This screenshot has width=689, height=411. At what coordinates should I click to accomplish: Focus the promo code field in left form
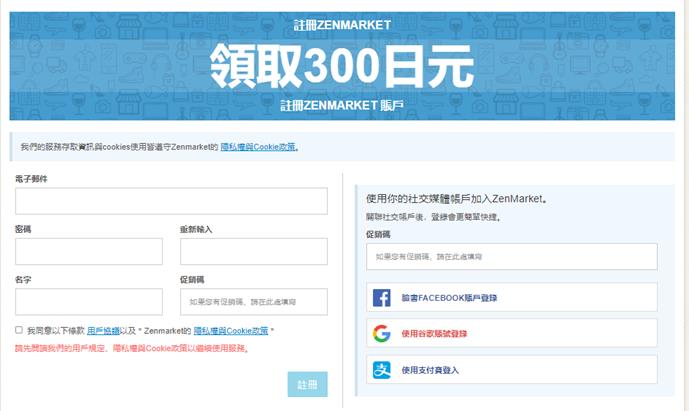tap(254, 302)
